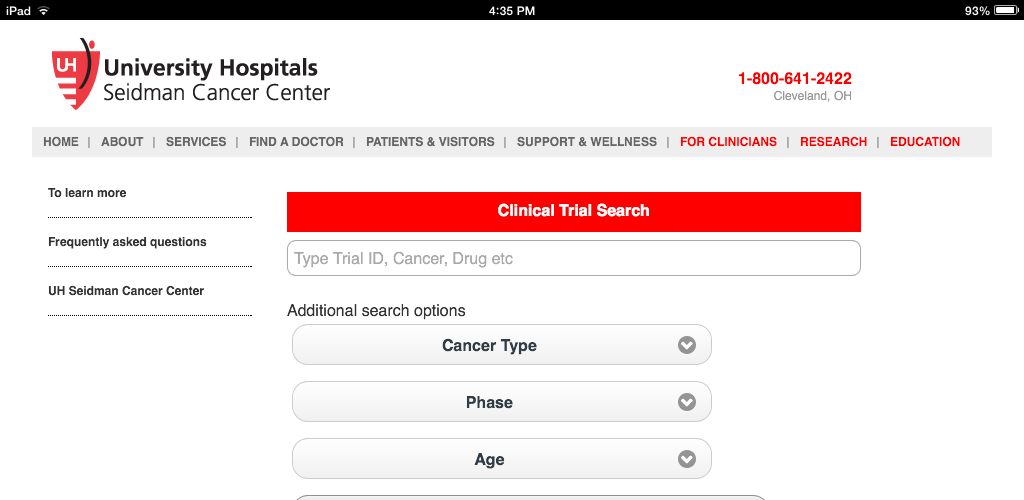Click the To learn more link

pyautogui.click(x=87, y=193)
